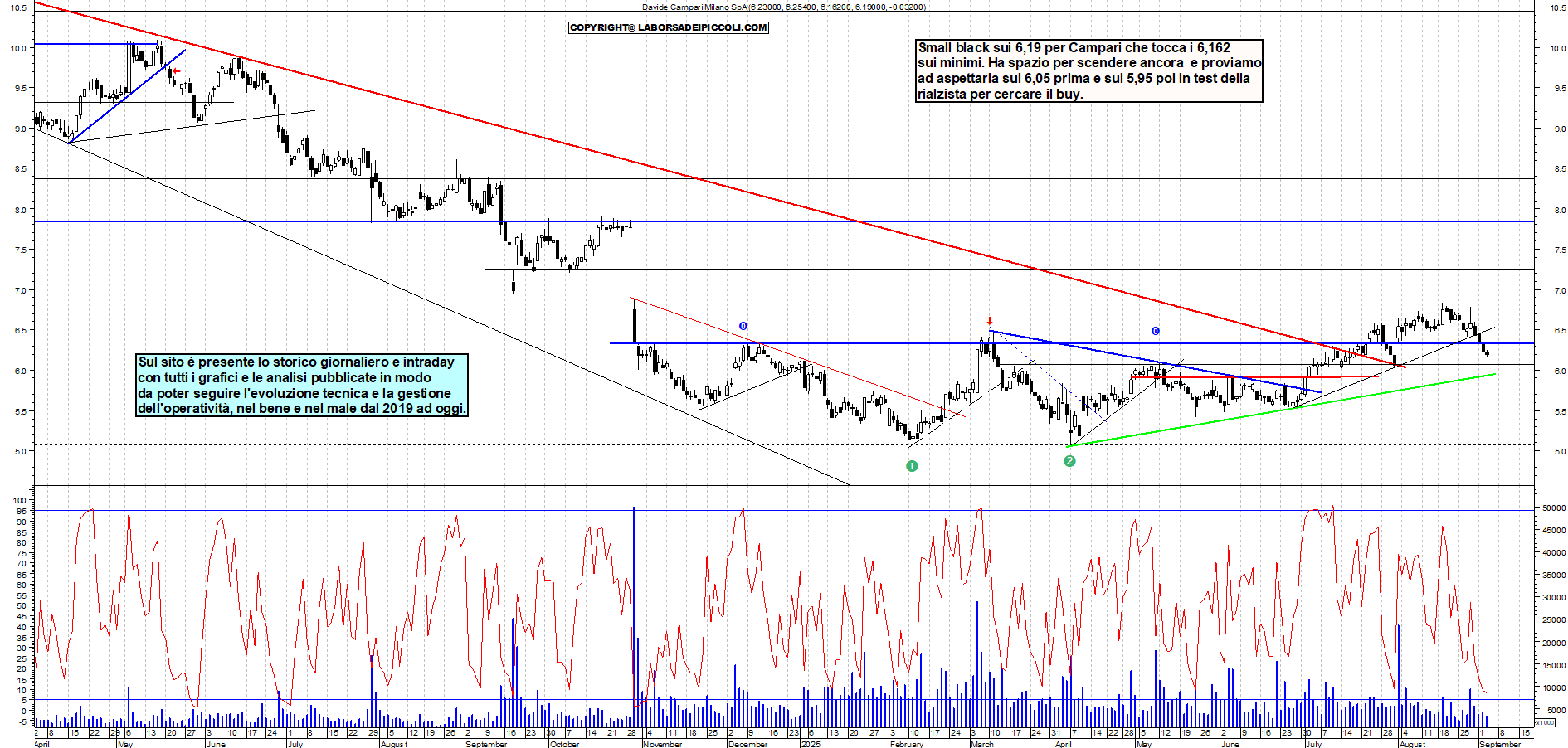
Task: Click the green circle marker numbered 2
Action: click(1069, 461)
